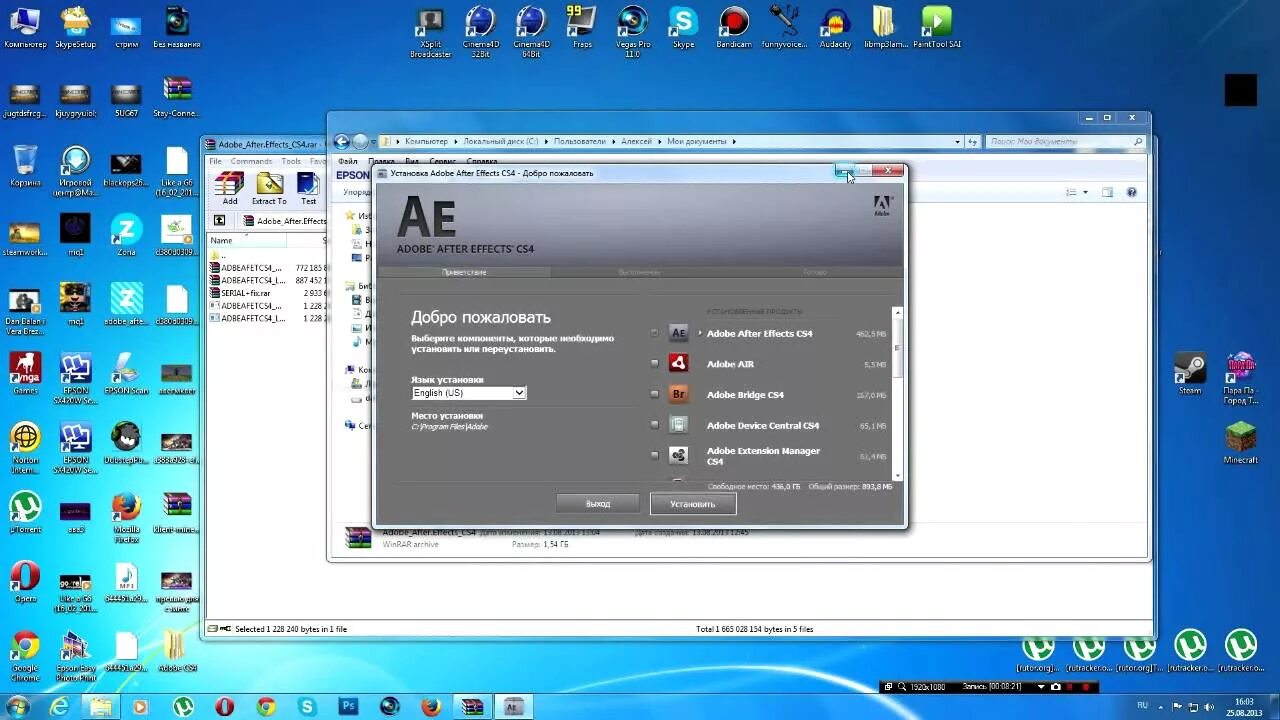Open the File menu in WinRAR

216,161
